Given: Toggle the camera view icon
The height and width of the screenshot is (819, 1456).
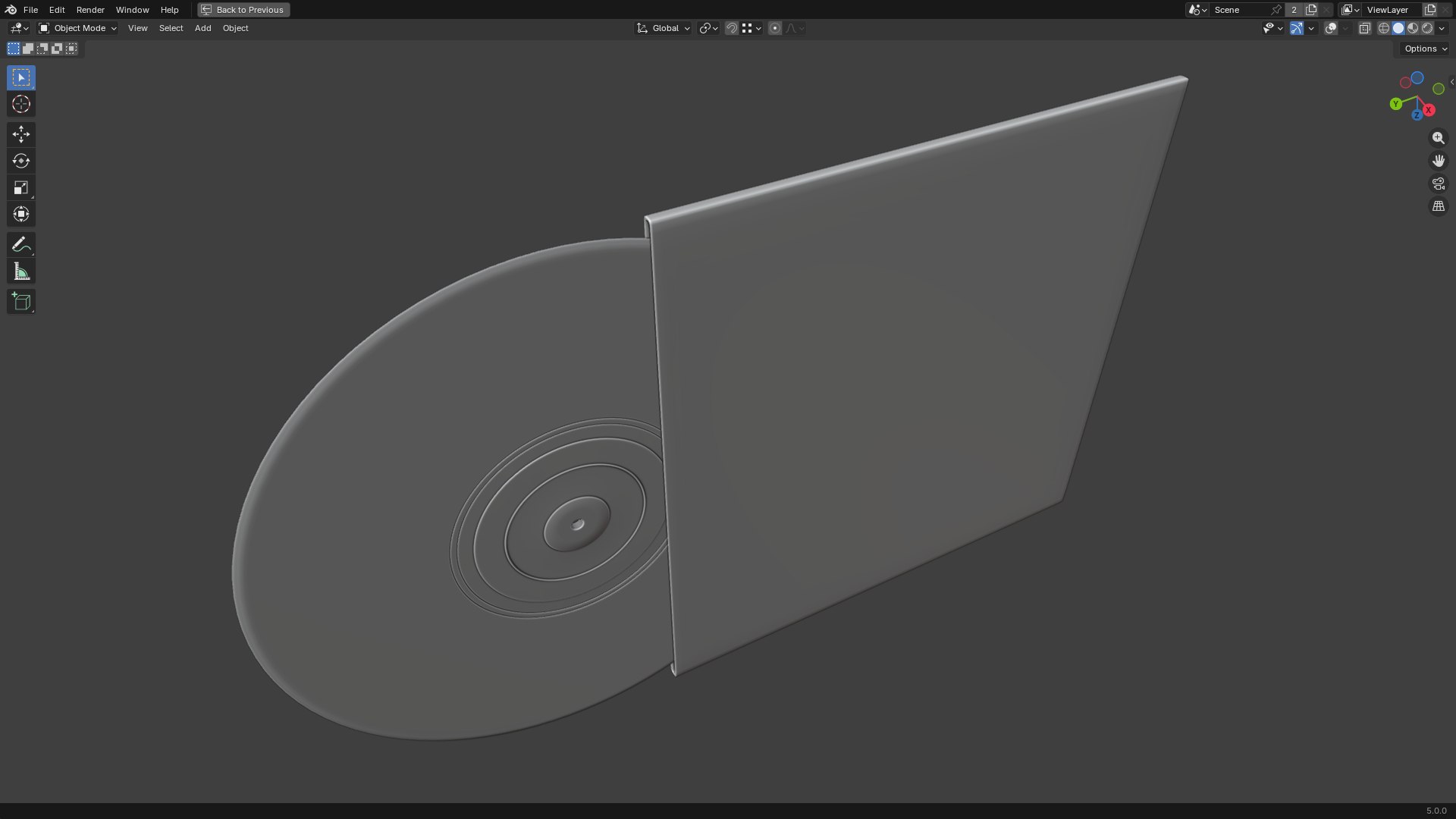Looking at the screenshot, I should 1438,184.
